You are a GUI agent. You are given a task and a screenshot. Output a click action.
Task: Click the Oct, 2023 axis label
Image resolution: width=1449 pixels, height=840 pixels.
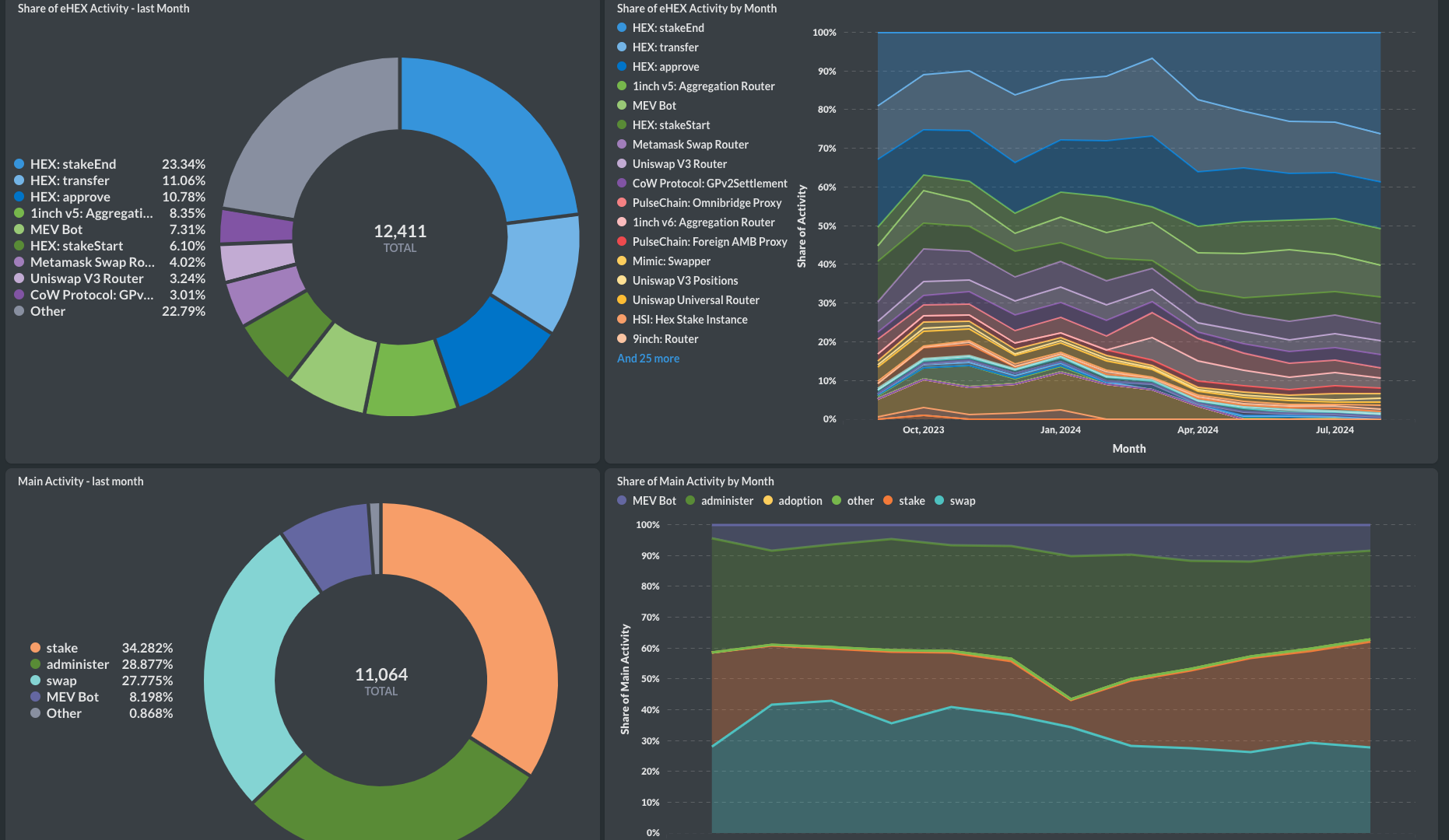pos(923,430)
